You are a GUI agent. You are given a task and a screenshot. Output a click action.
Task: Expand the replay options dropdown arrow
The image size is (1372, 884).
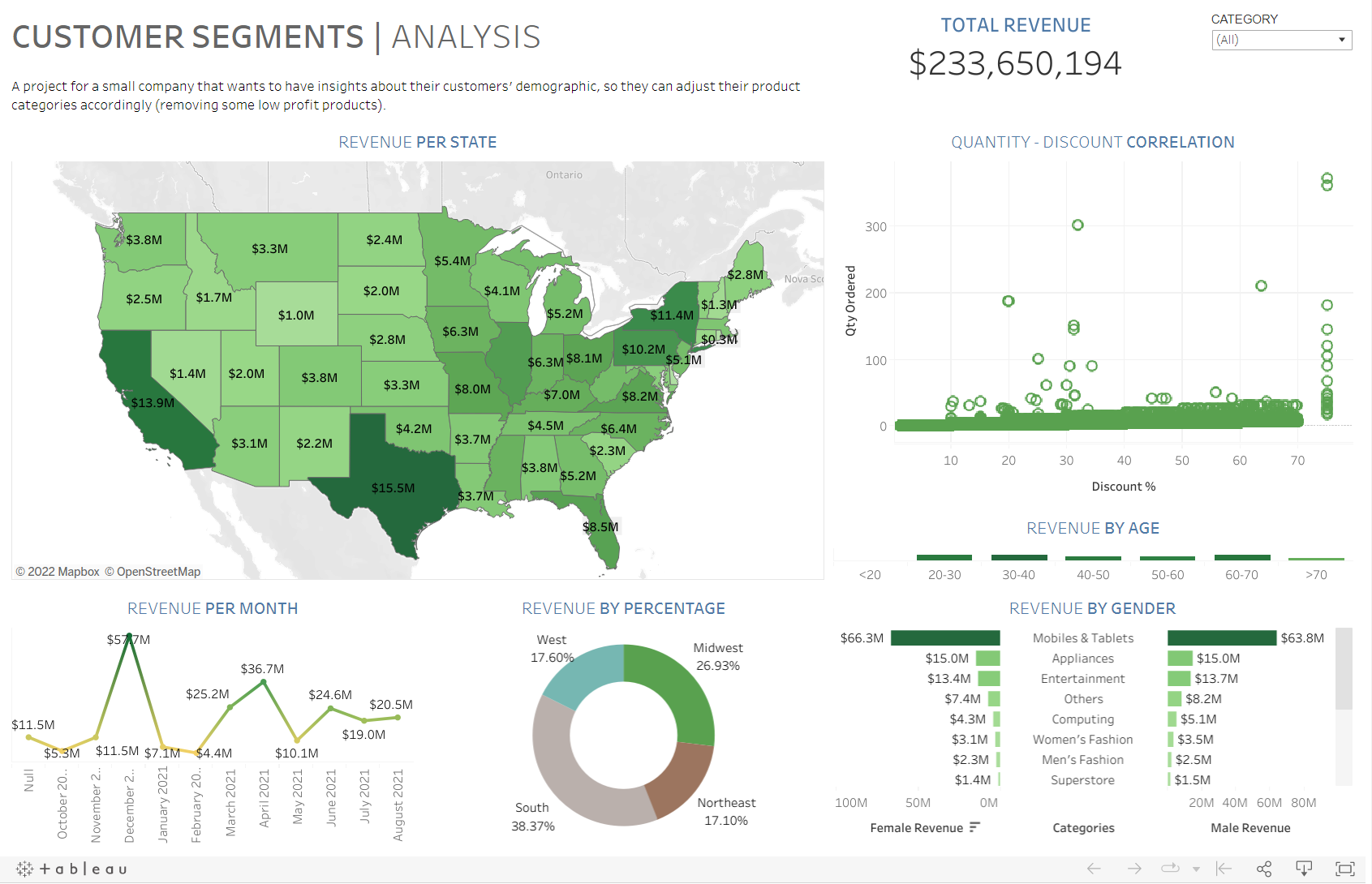point(1196,869)
